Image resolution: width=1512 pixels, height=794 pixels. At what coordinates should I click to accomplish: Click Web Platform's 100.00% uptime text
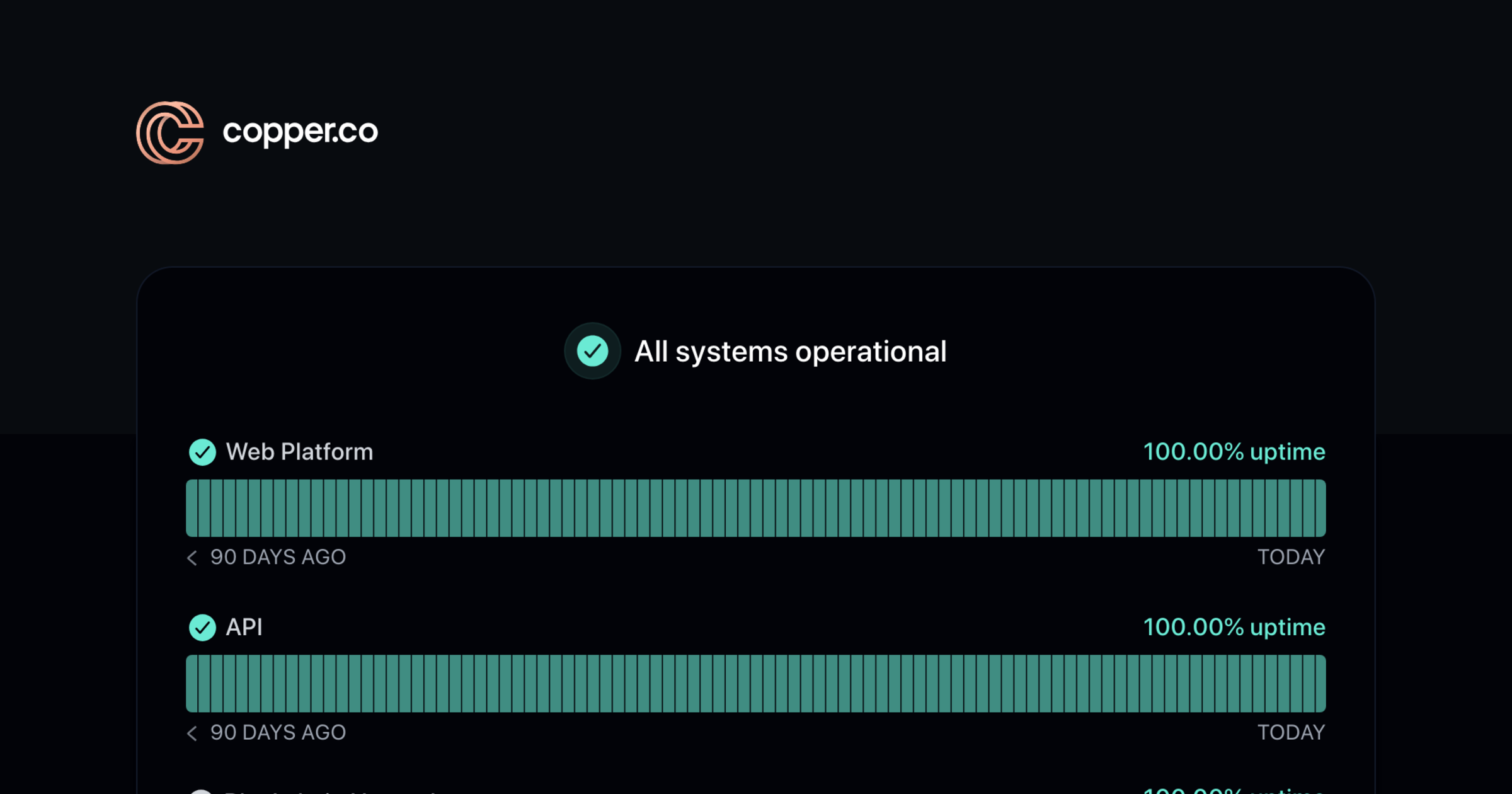coord(1234,452)
